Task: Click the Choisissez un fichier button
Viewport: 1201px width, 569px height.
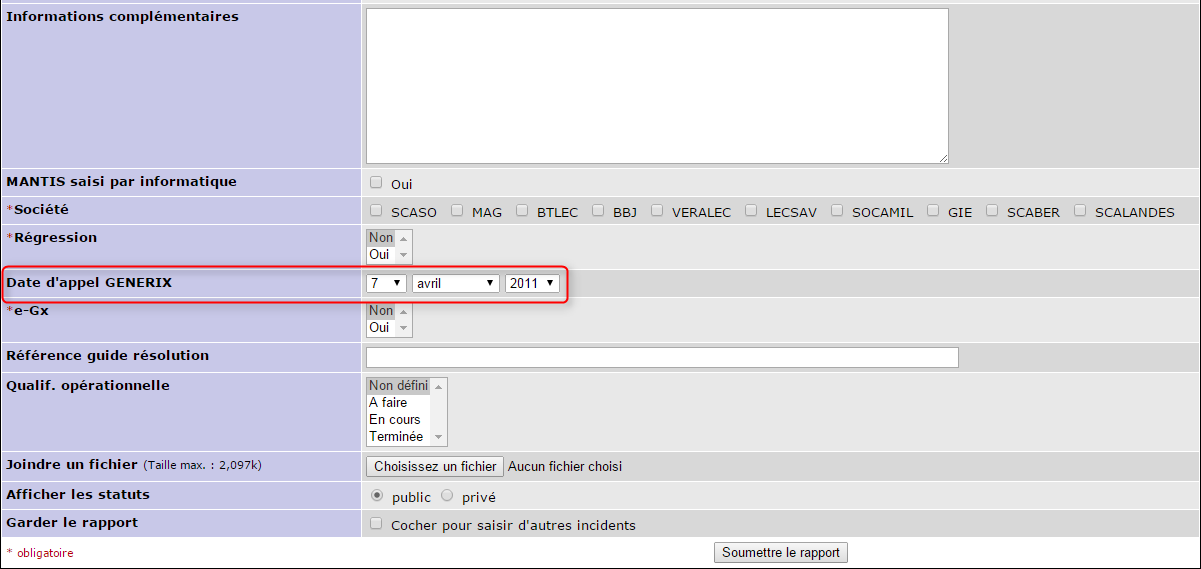Action: (435, 466)
